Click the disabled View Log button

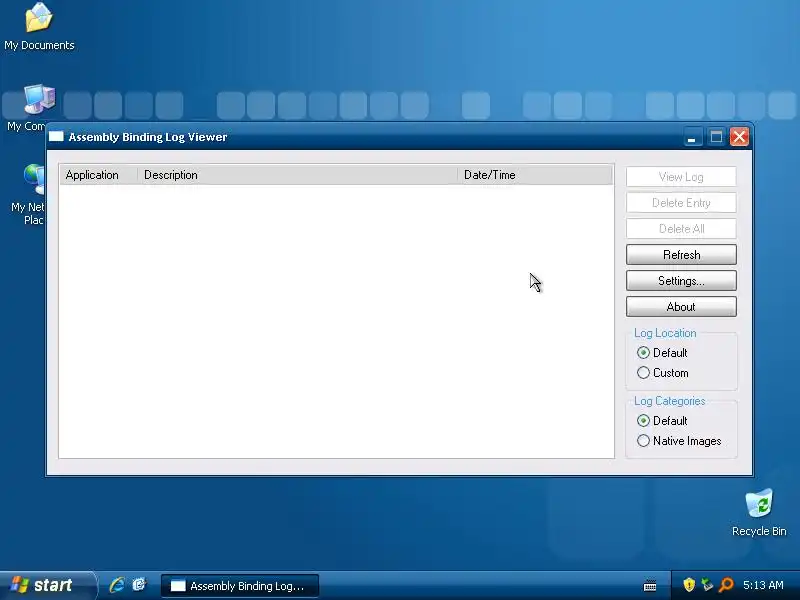click(x=681, y=177)
